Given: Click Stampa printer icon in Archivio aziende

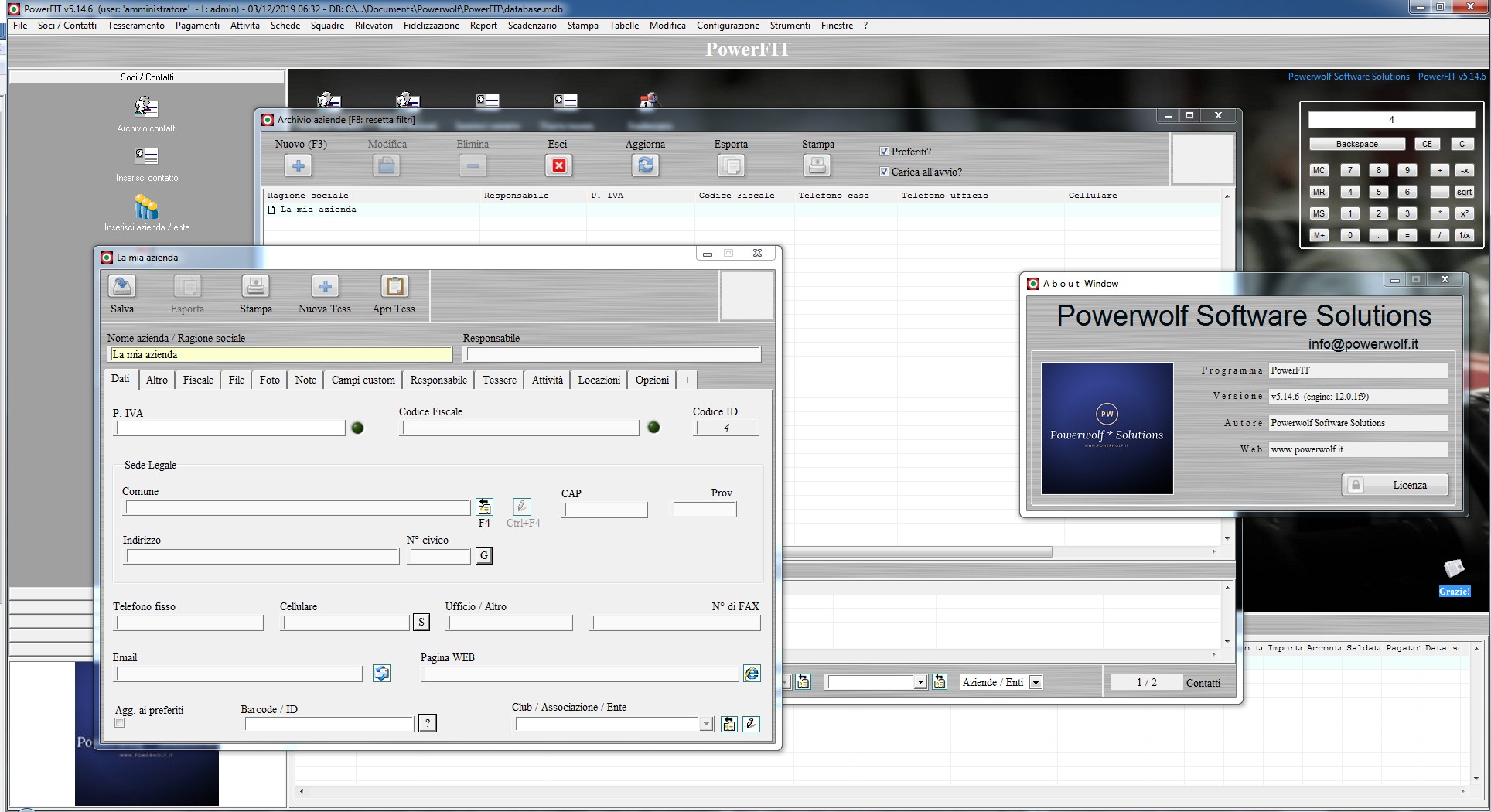Looking at the screenshot, I should point(817,165).
